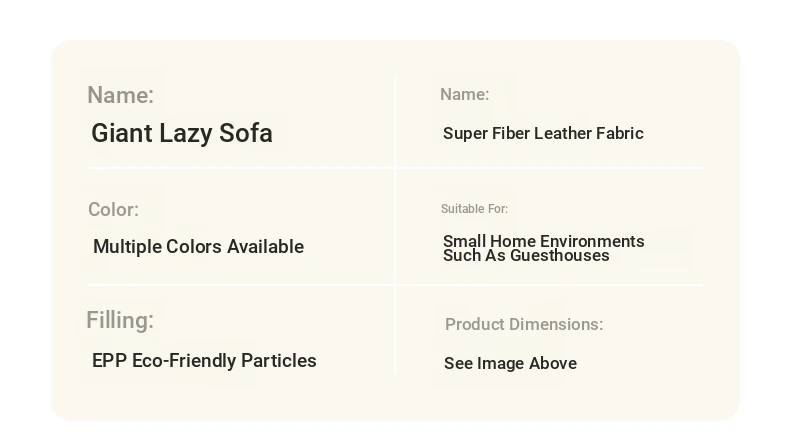Select 'Small Home Environments' line
Screen dimensions: 790x444
point(544,241)
